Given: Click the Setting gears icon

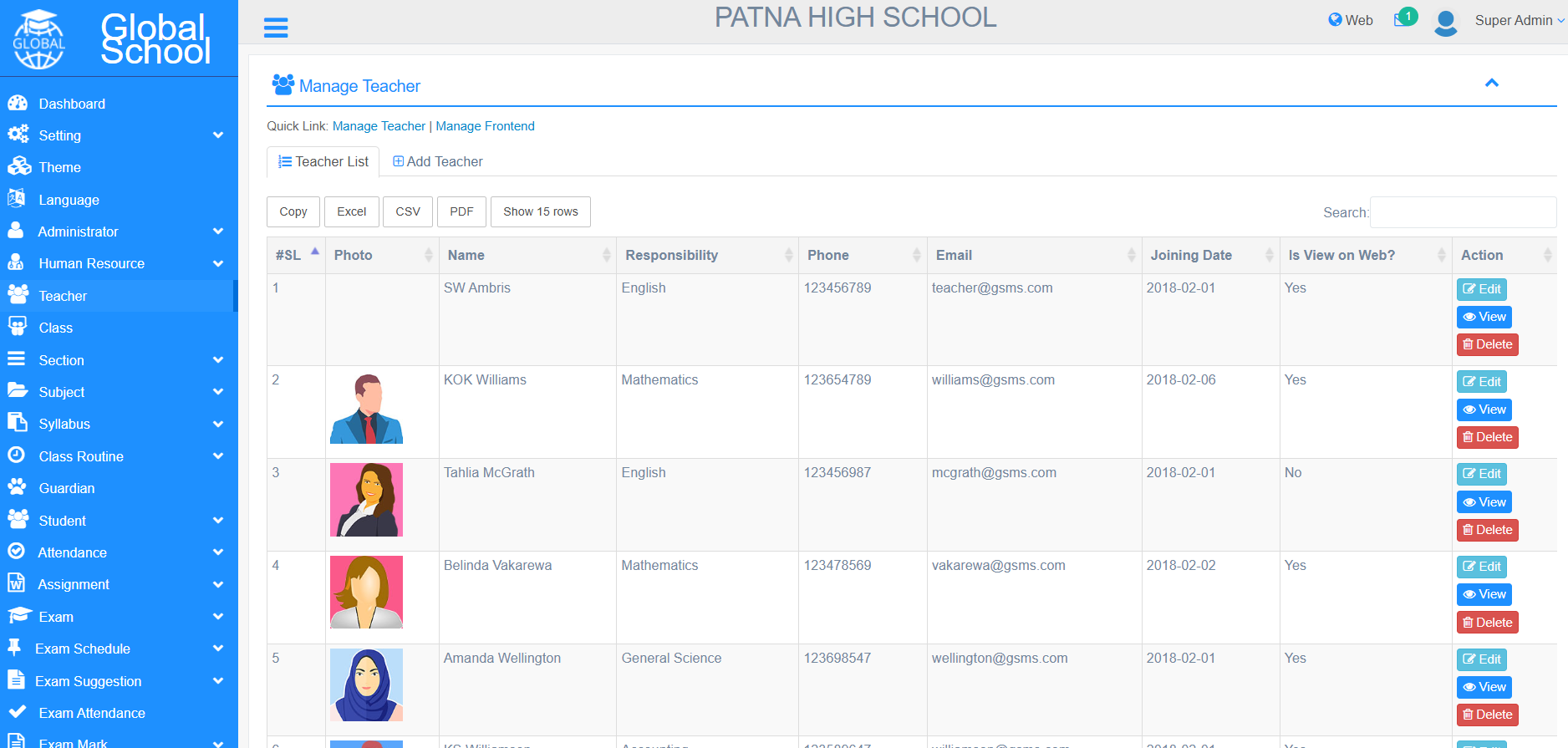Looking at the screenshot, I should pos(18,135).
